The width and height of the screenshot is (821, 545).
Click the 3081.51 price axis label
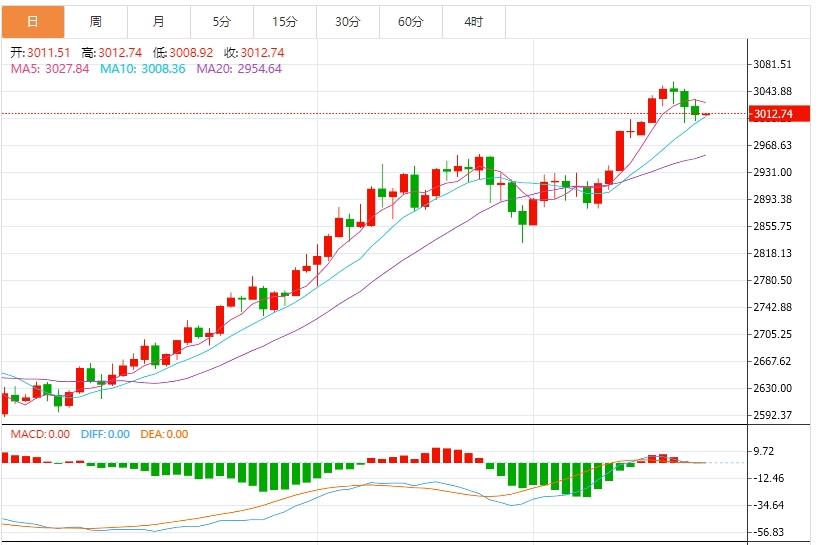pos(773,65)
